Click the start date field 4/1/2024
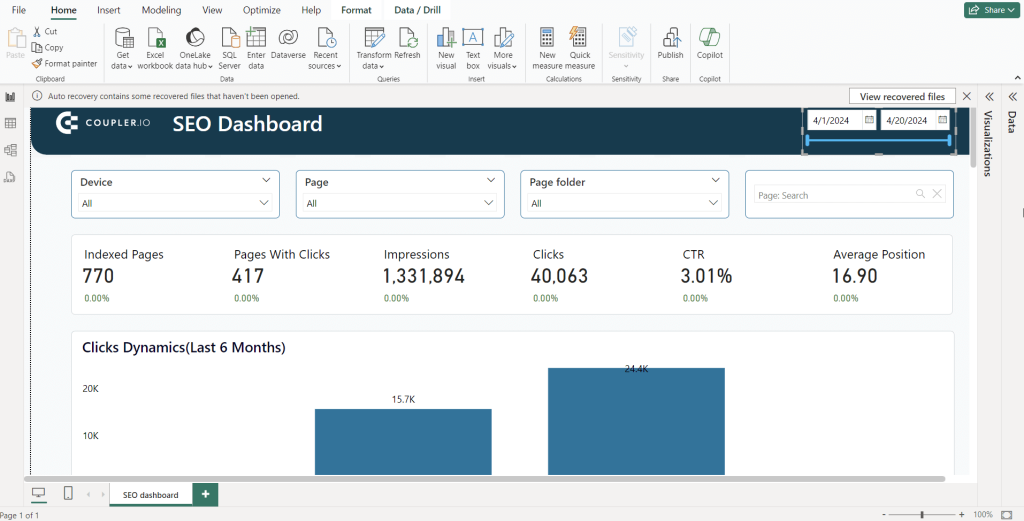Screen dimensions: 1024x521 [835, 120]
